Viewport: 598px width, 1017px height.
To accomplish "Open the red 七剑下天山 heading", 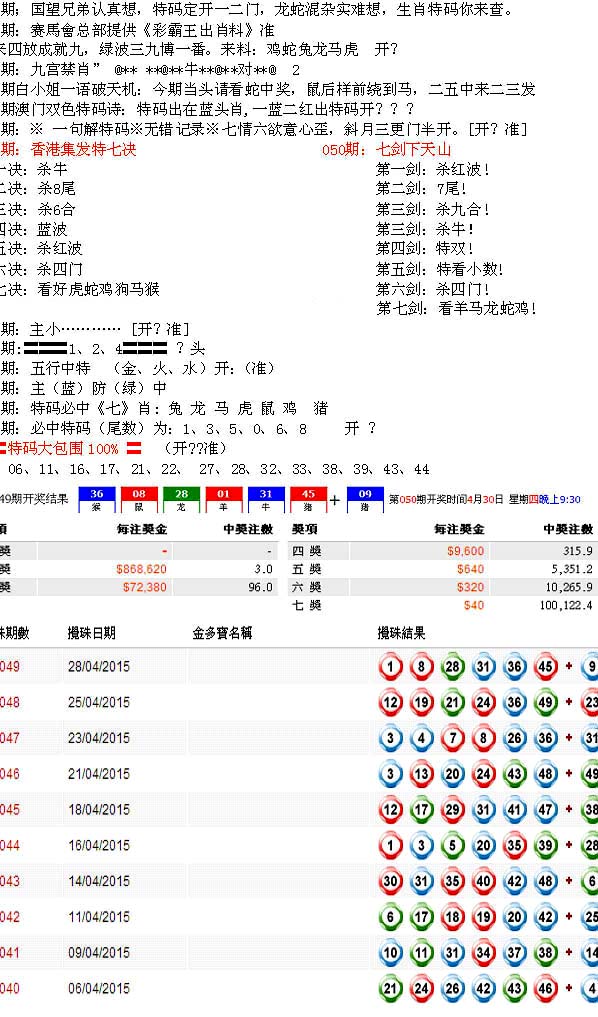I will [413, 149].
